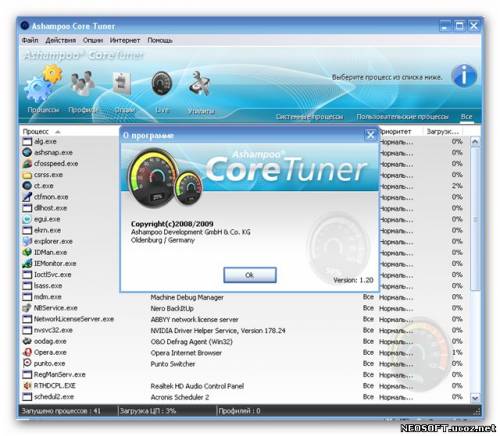Image resolution: width=500 pixels, height=436 pixels.
Task: Open the Помощь menu
Action: (160, 40)
